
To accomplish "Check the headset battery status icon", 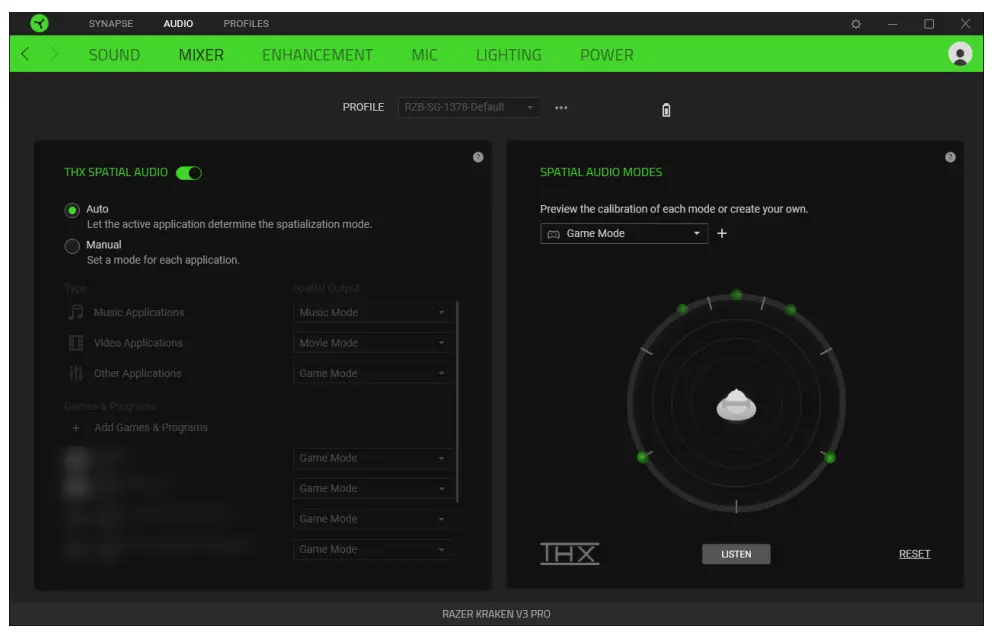I will coord(667,107).
